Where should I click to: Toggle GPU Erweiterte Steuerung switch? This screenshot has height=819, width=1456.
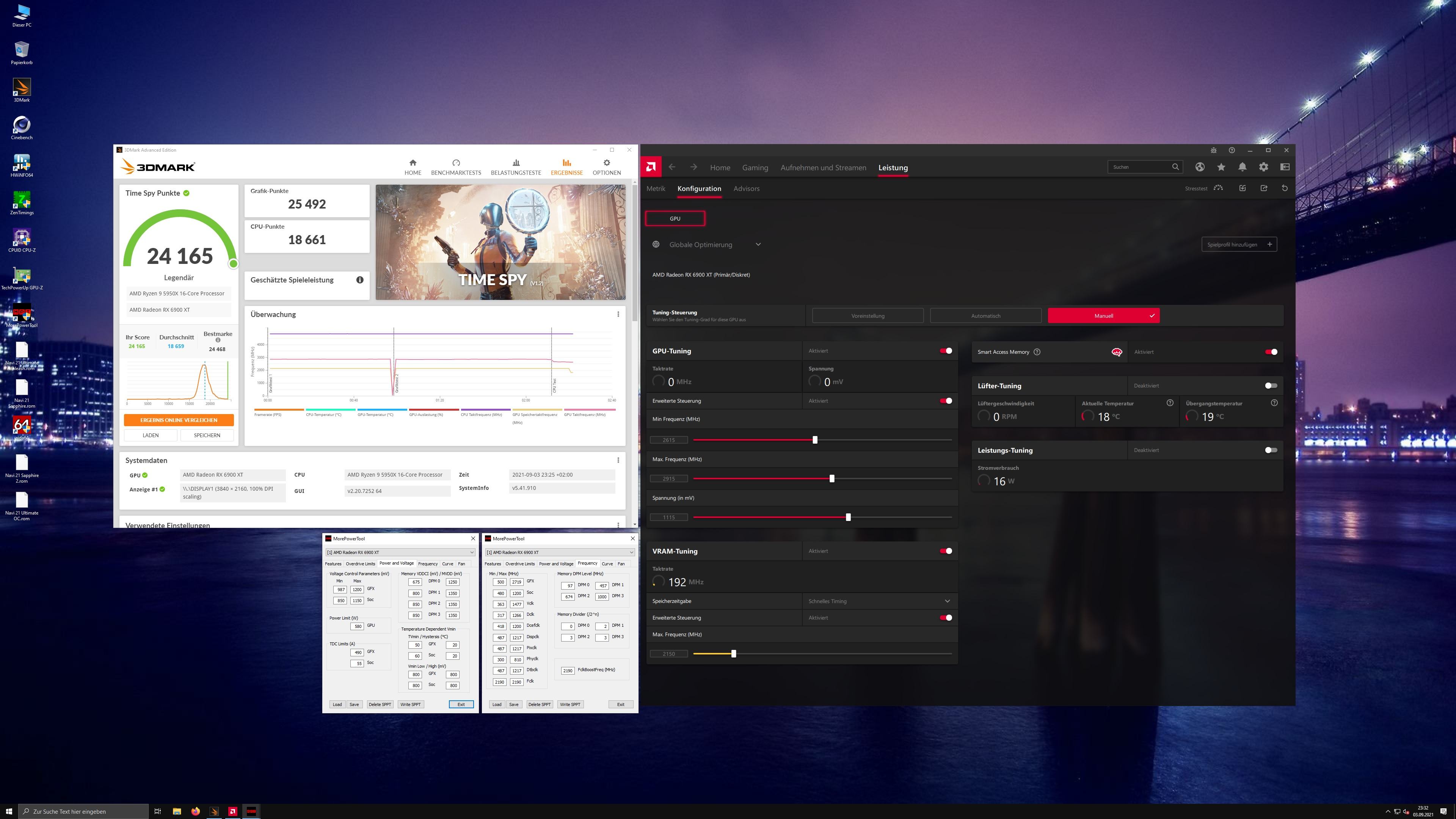(x=946, y=401)
